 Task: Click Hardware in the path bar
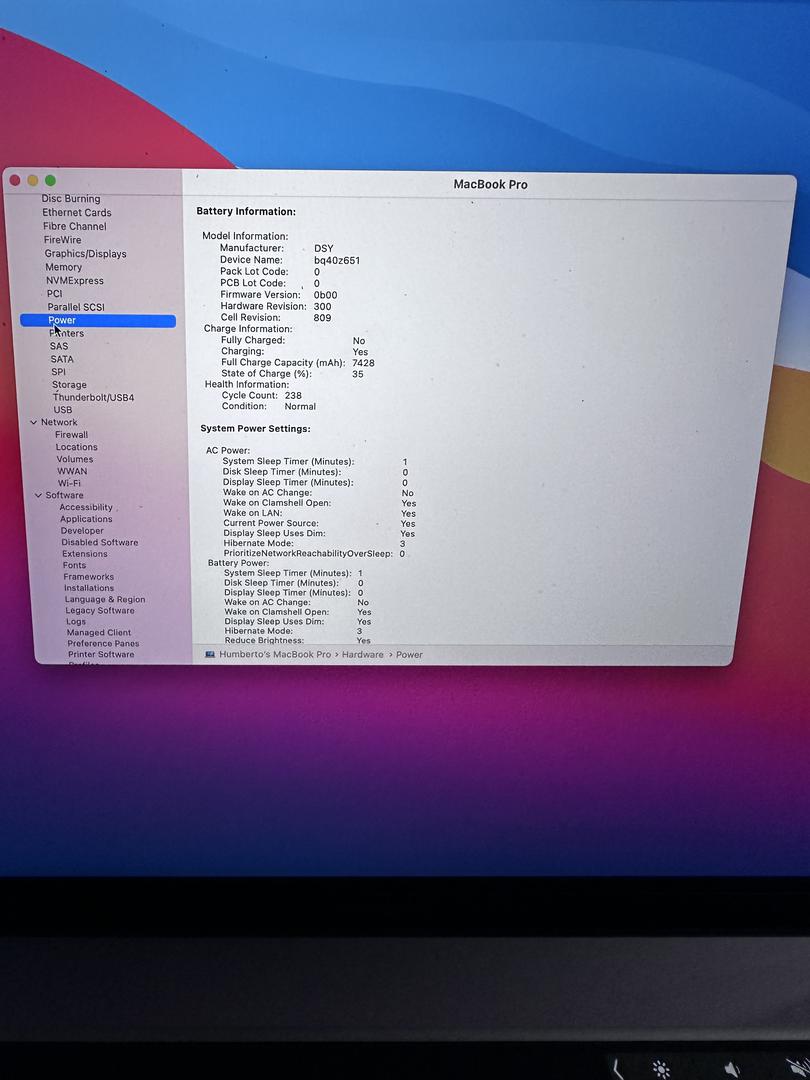(x=362, y=655)
